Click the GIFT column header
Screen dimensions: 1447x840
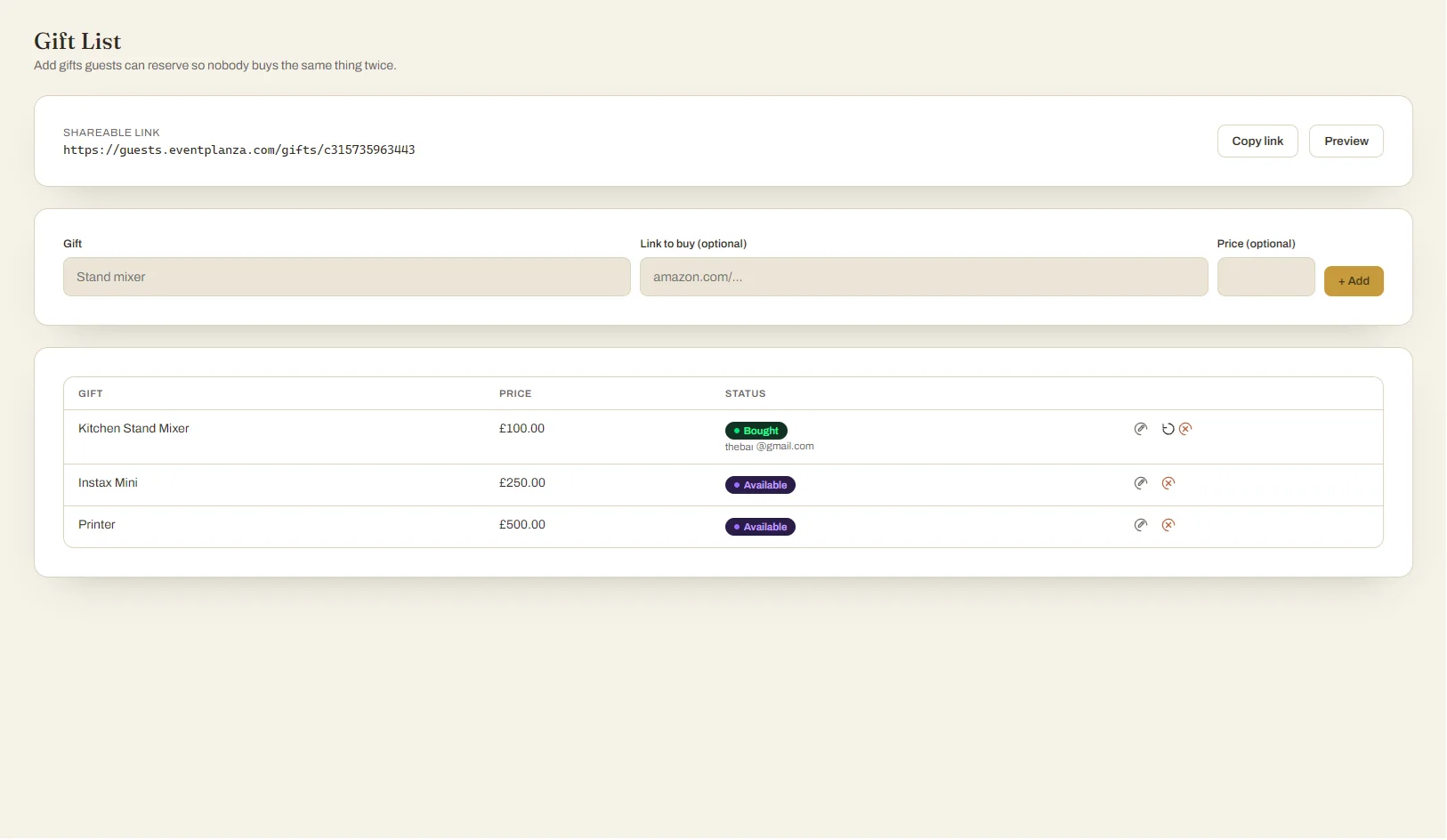91,393
